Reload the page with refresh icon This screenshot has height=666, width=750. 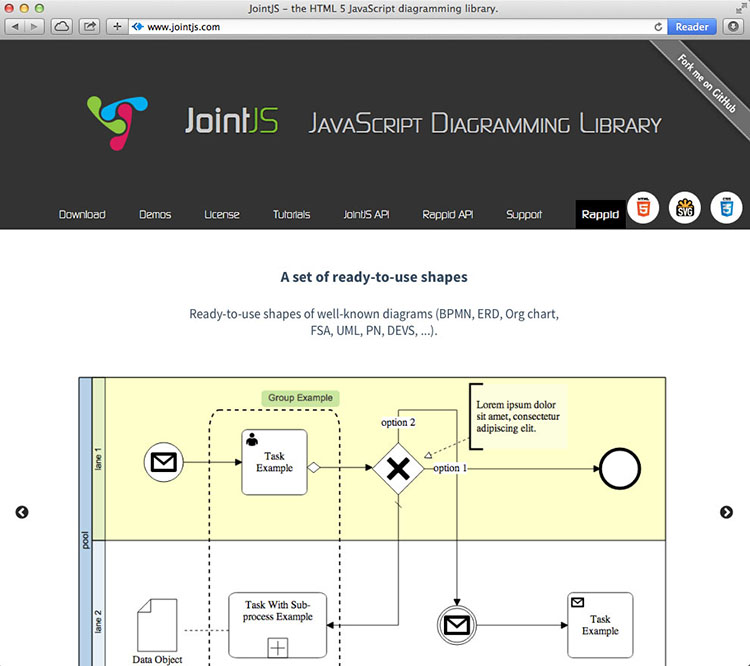(x=658, y=27)
